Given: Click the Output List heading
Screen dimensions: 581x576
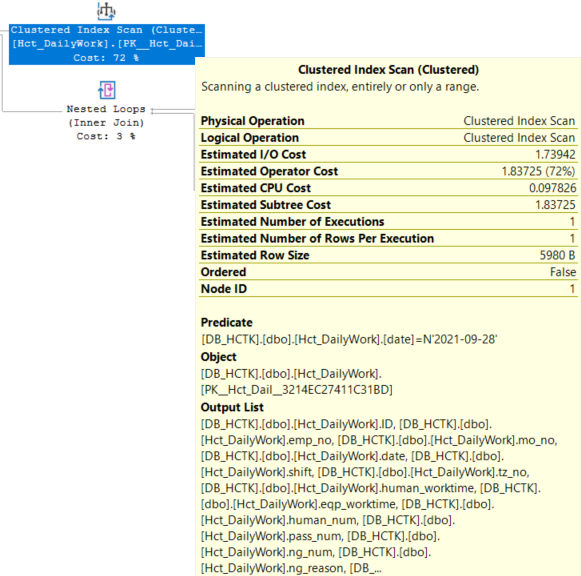Looking at the screenshot, I should click(x=232, y=407).
